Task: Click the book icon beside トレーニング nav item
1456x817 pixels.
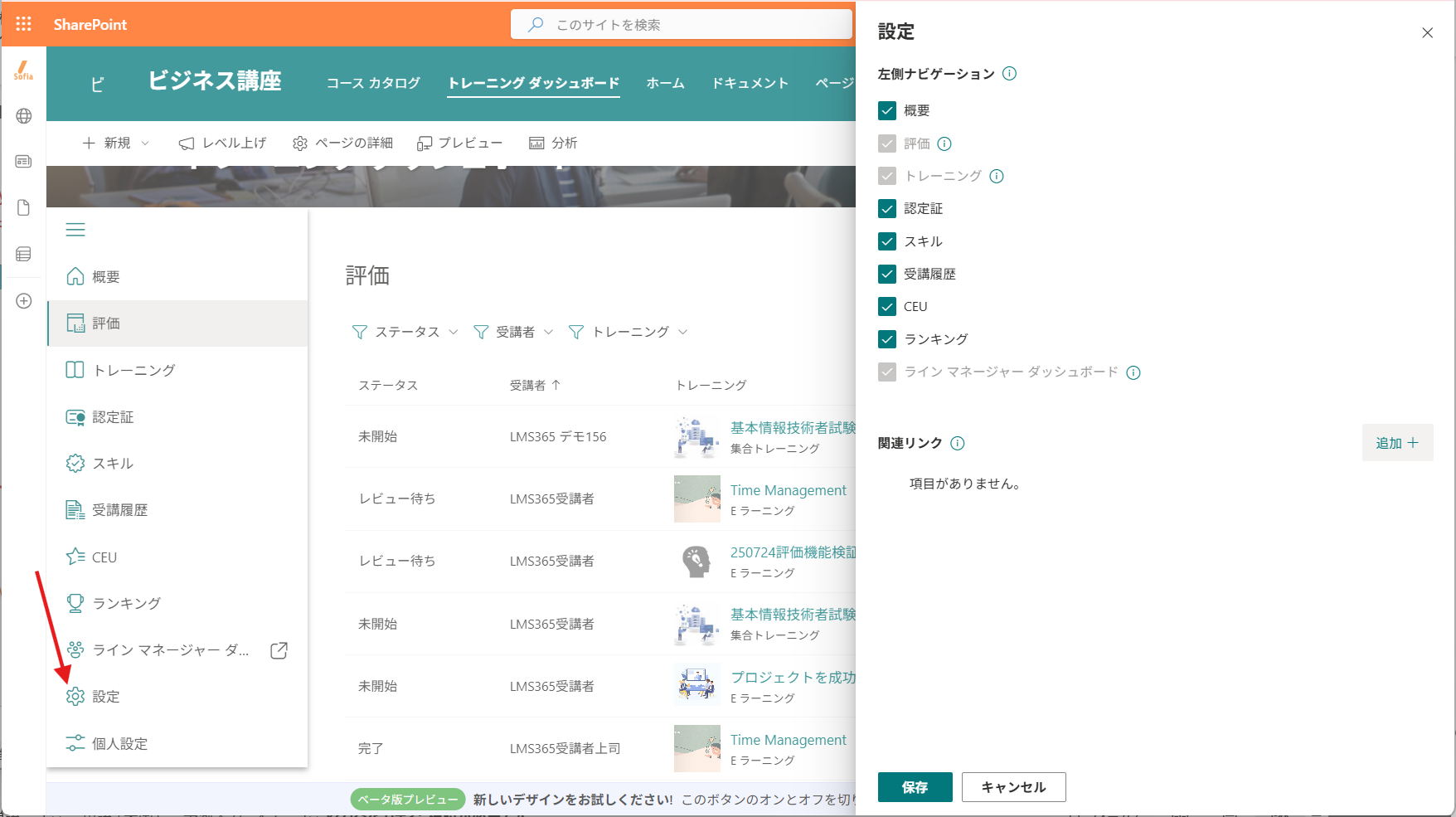Action: tap(75, 370)
